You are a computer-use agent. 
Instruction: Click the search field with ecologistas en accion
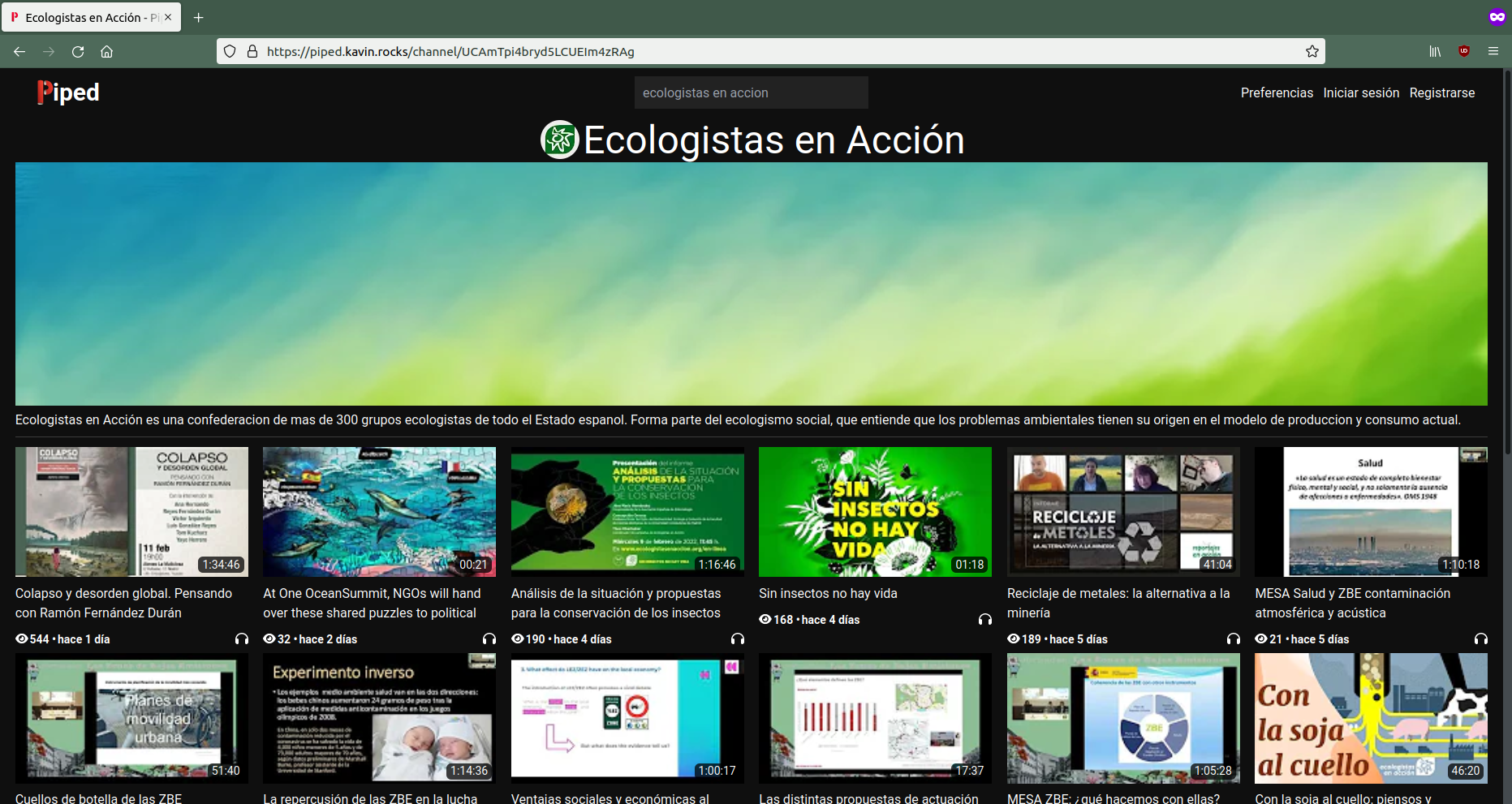[752, 92]
